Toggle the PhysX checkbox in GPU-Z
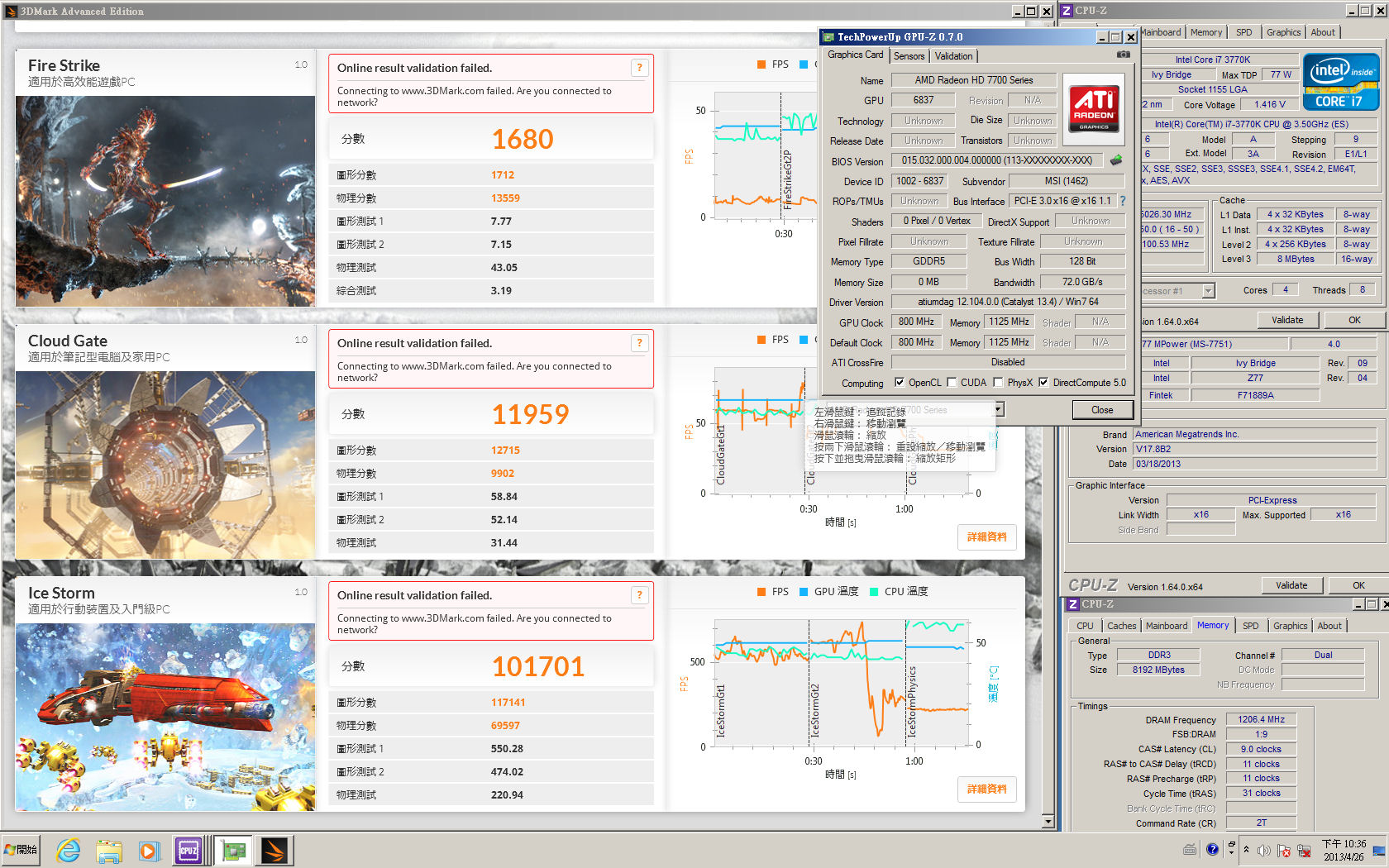 tap(998, 383)
